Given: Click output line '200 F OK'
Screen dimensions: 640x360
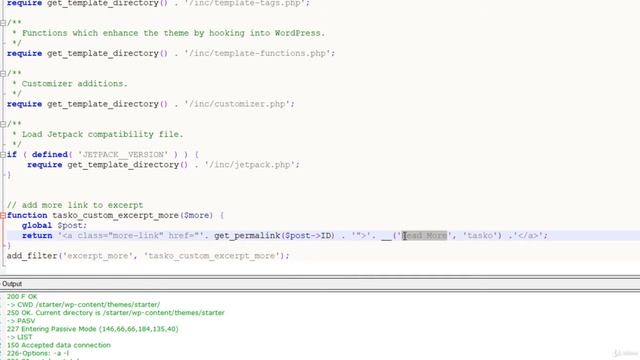Looking at the screenshot, I should click(x=22, y=297).
